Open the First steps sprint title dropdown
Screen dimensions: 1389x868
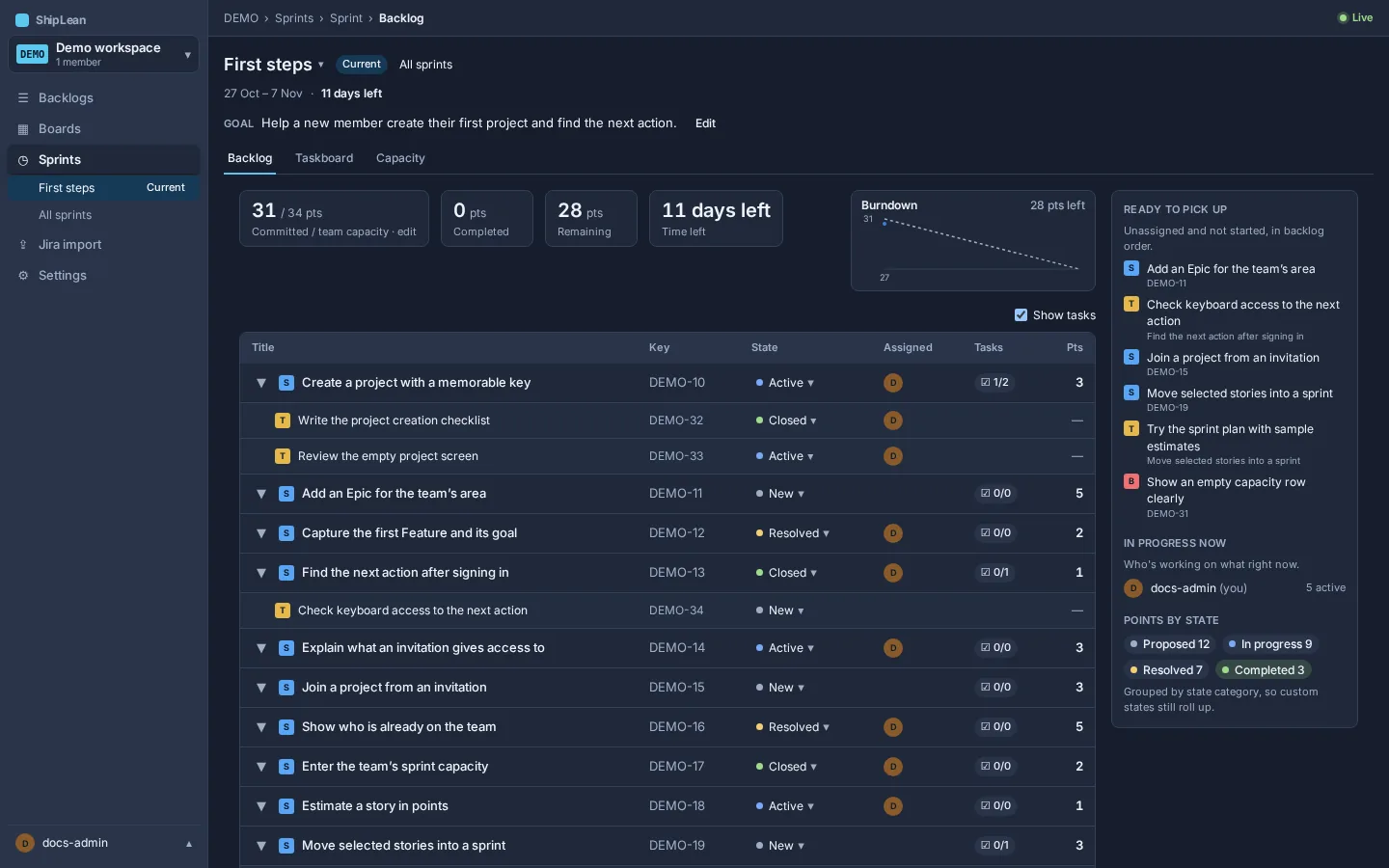point(321,65)
